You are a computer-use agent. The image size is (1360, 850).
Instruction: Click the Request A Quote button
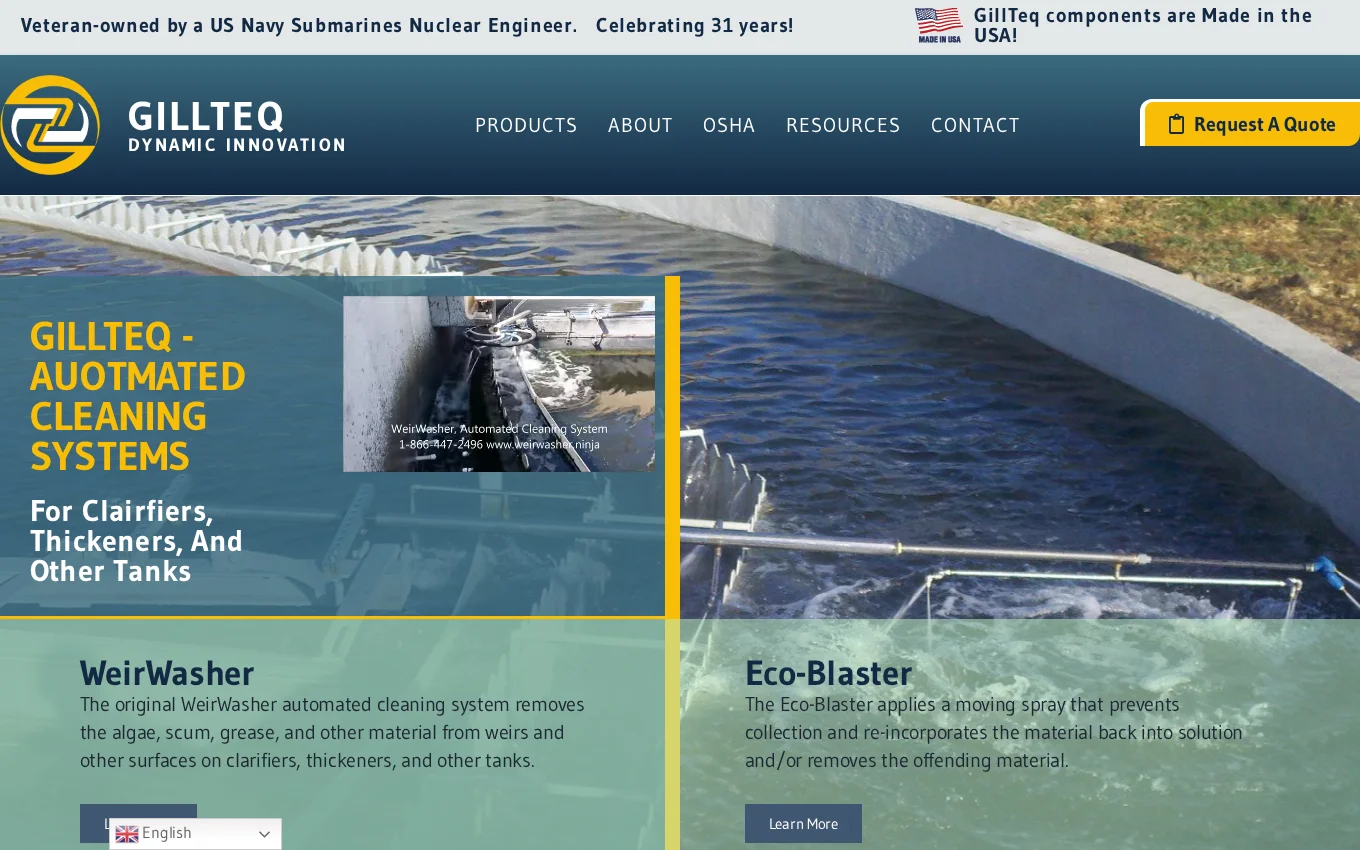[x=1251, y=124]
